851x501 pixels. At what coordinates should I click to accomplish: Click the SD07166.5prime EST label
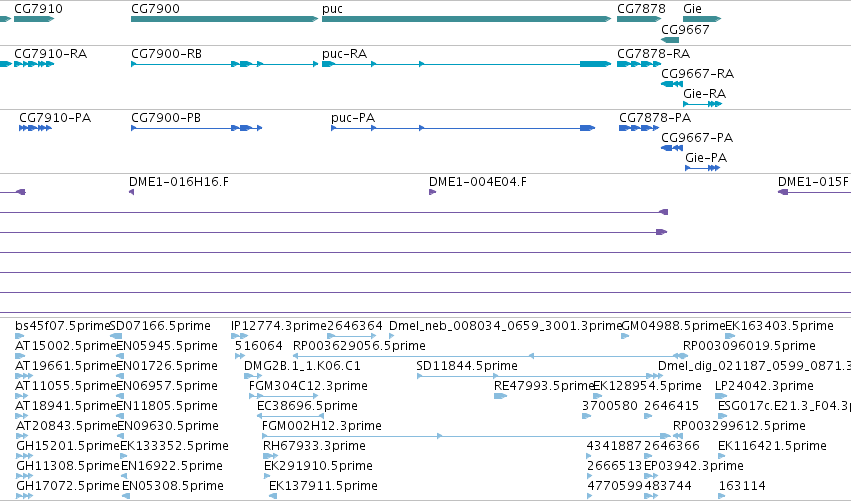click(160, 326)
